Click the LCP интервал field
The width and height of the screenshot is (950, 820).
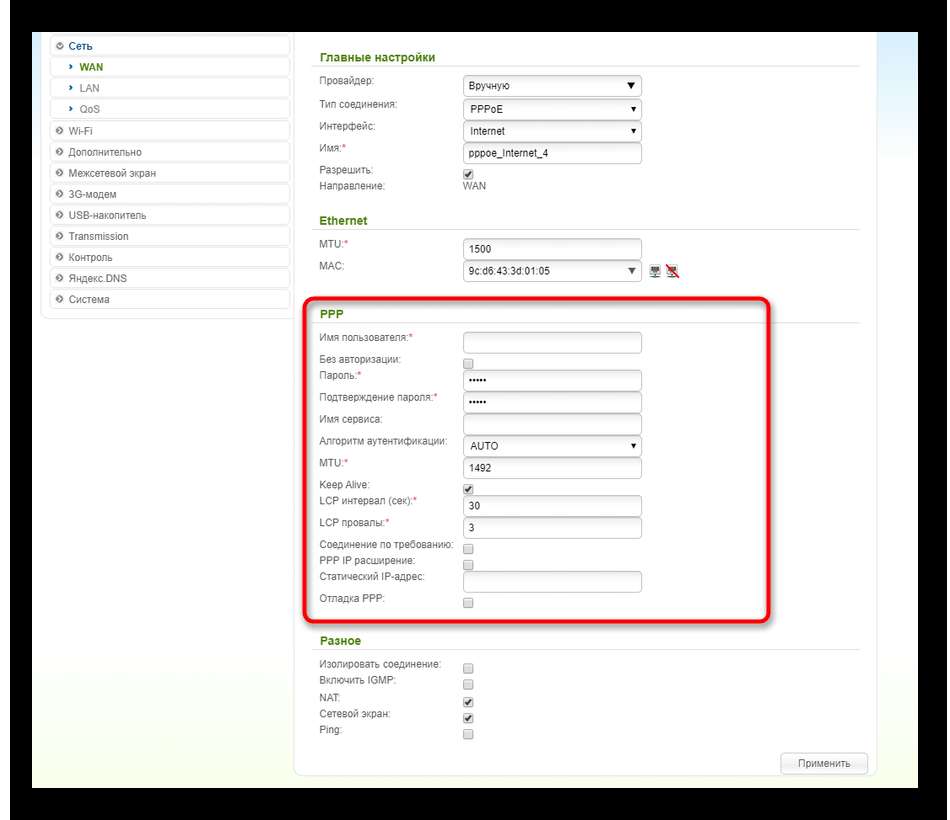pos(552,505)
